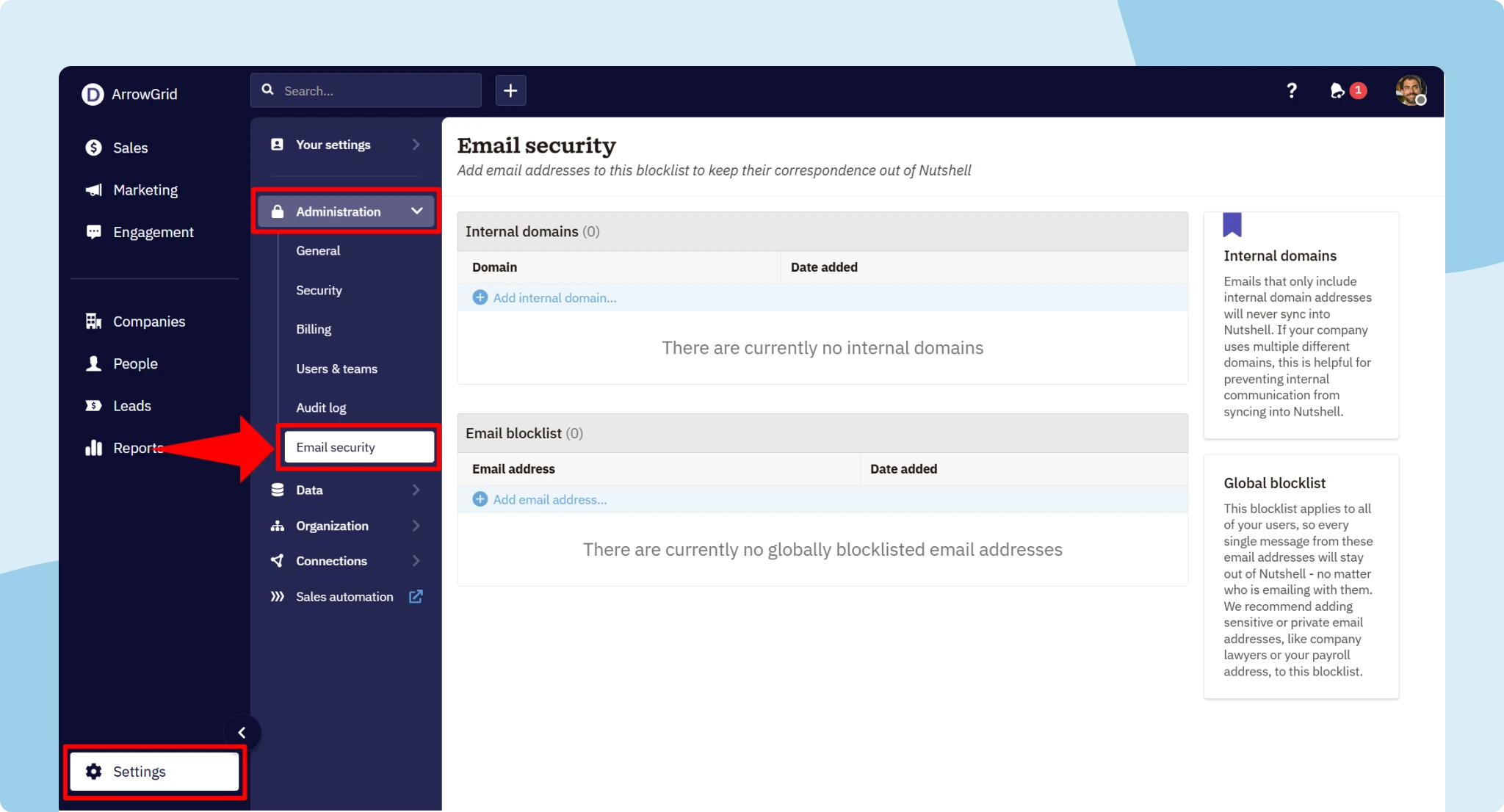Open the Audit log settings page
Image resolution: width=1504 pixels, height=812 pixels.
[321, 407]
